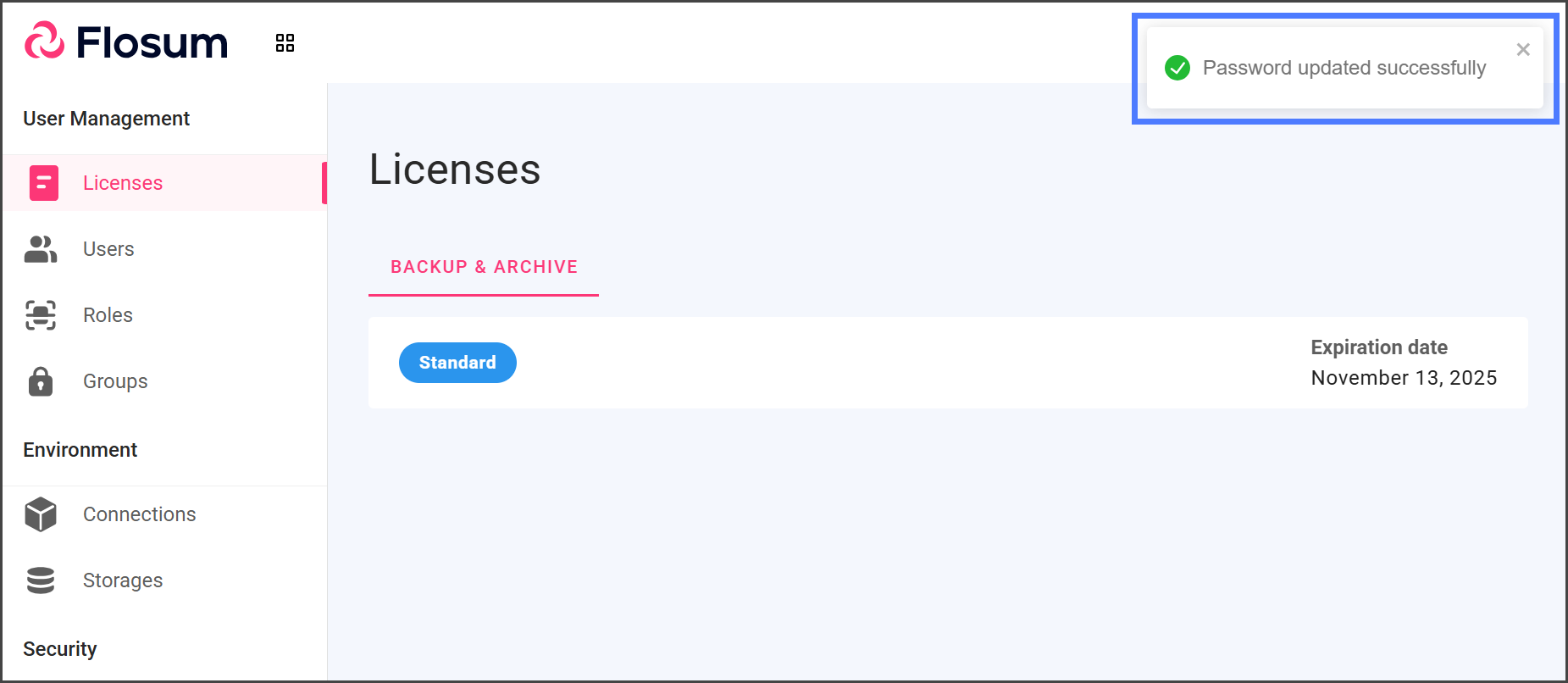This screenshot has height=683, width=1568.
Task: Click the Groups padlock icon
Action: click(x=41, y=381)
